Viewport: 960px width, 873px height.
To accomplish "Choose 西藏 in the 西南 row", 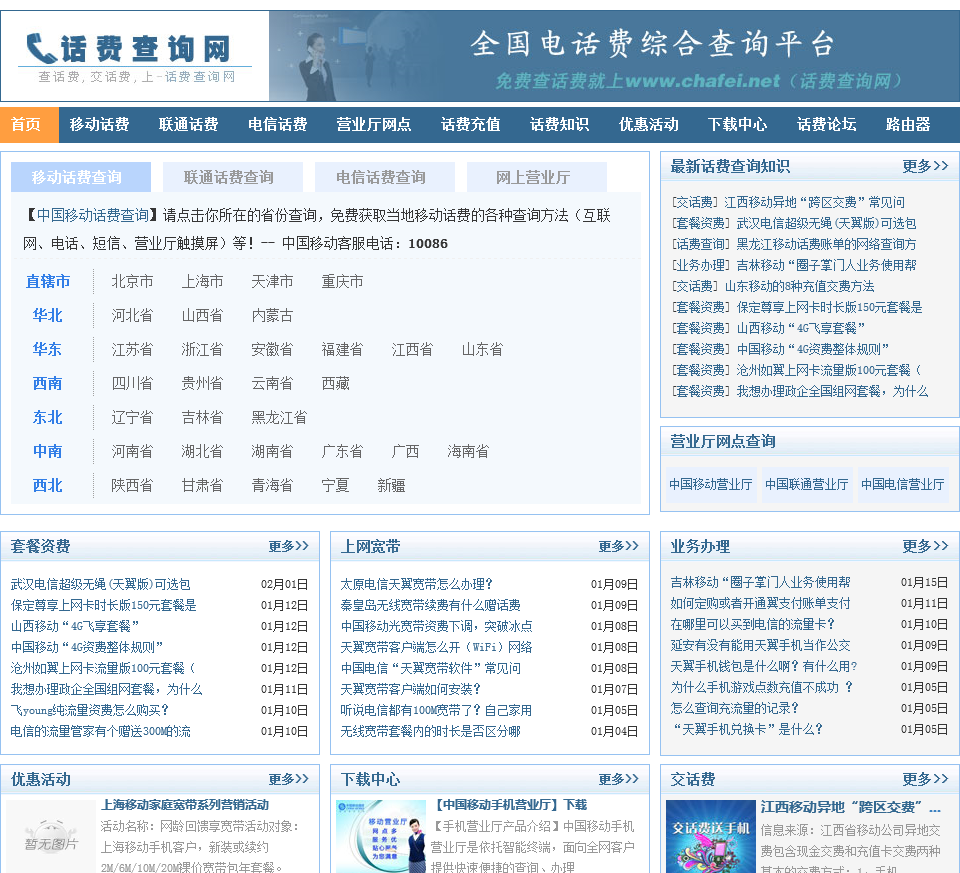I will tap(336, 384).
